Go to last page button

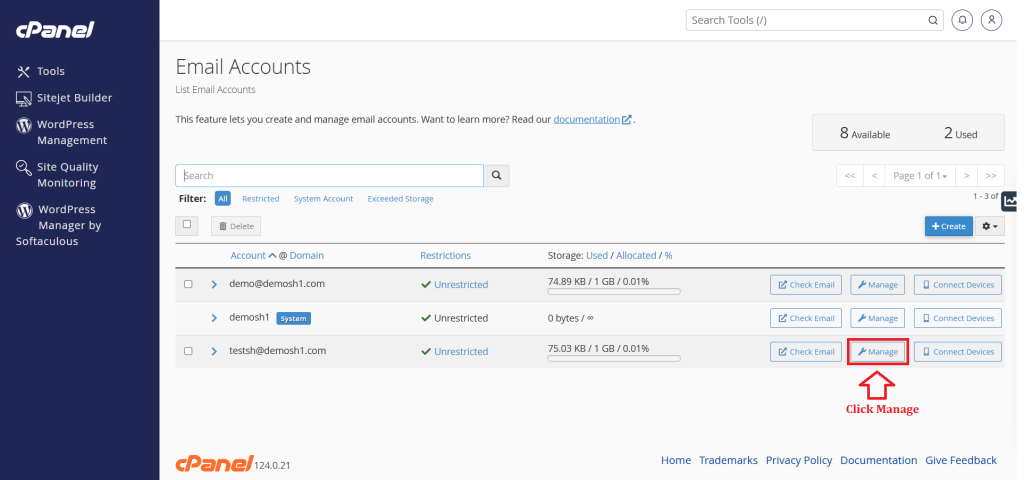(x=991, y=176)
